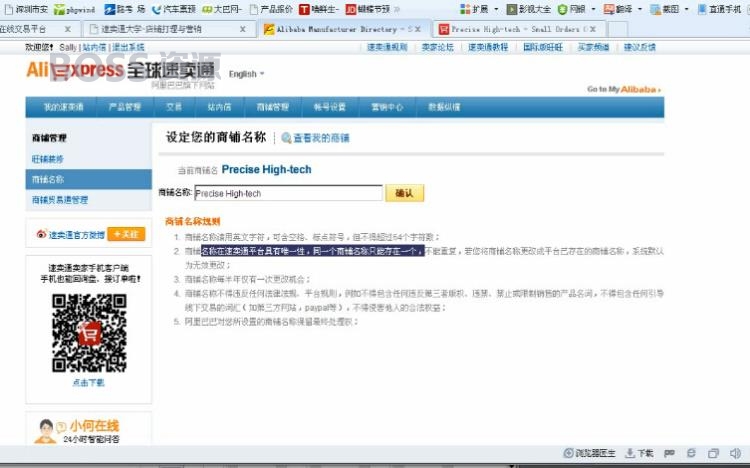Screen dimensions: 750x468
Task: Close the 在线交易平台 tab
Action: (67, 29)
